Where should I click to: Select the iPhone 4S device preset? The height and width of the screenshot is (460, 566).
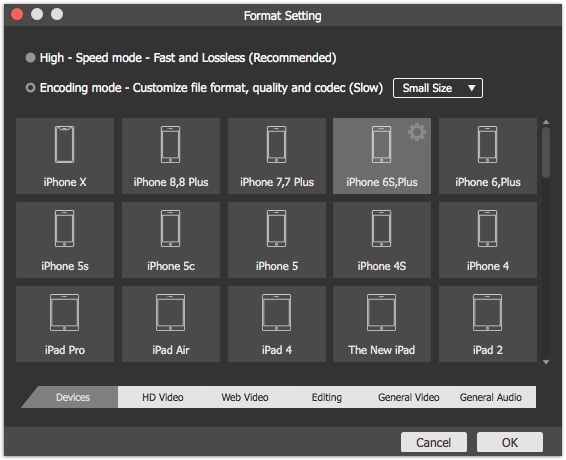(382, 240)
